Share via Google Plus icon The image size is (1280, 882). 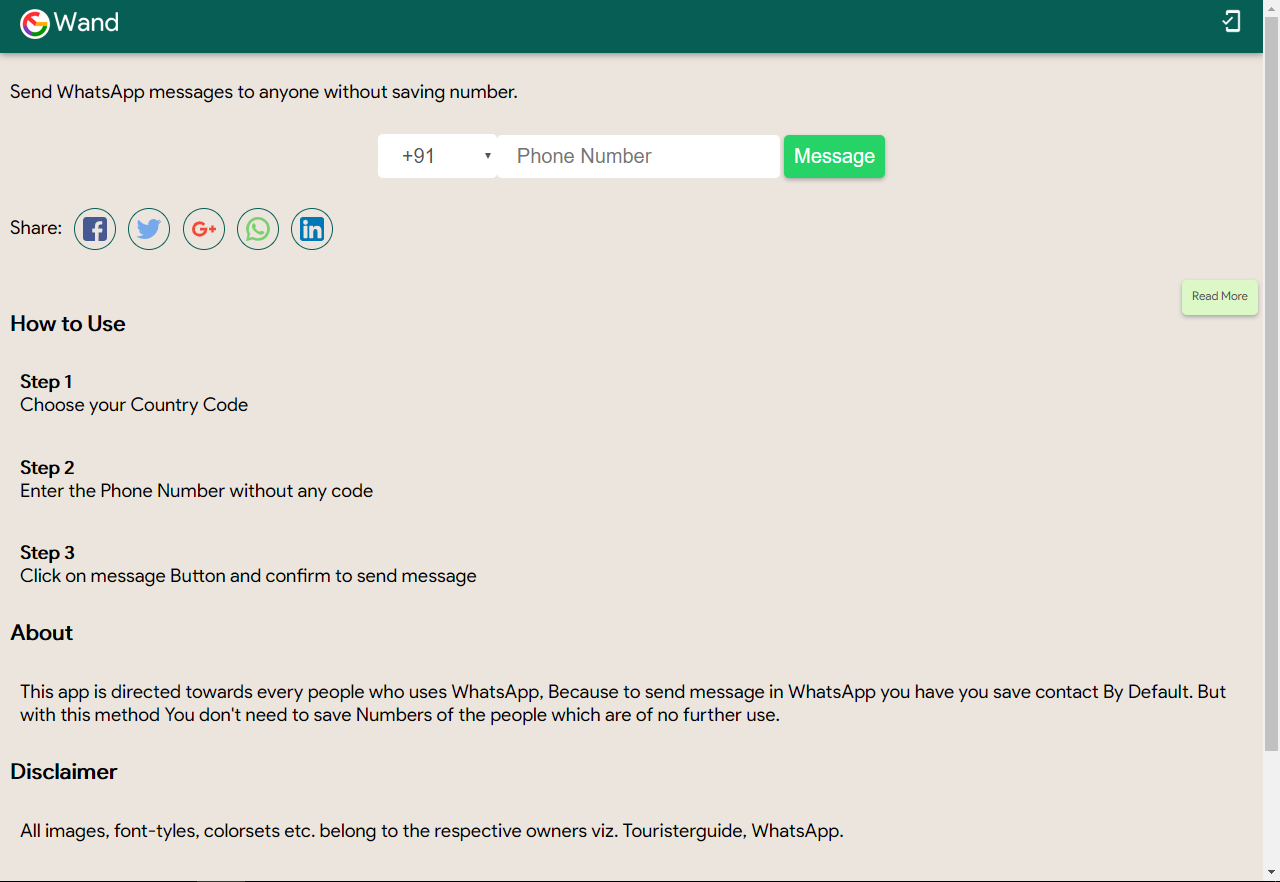point(204,229)
